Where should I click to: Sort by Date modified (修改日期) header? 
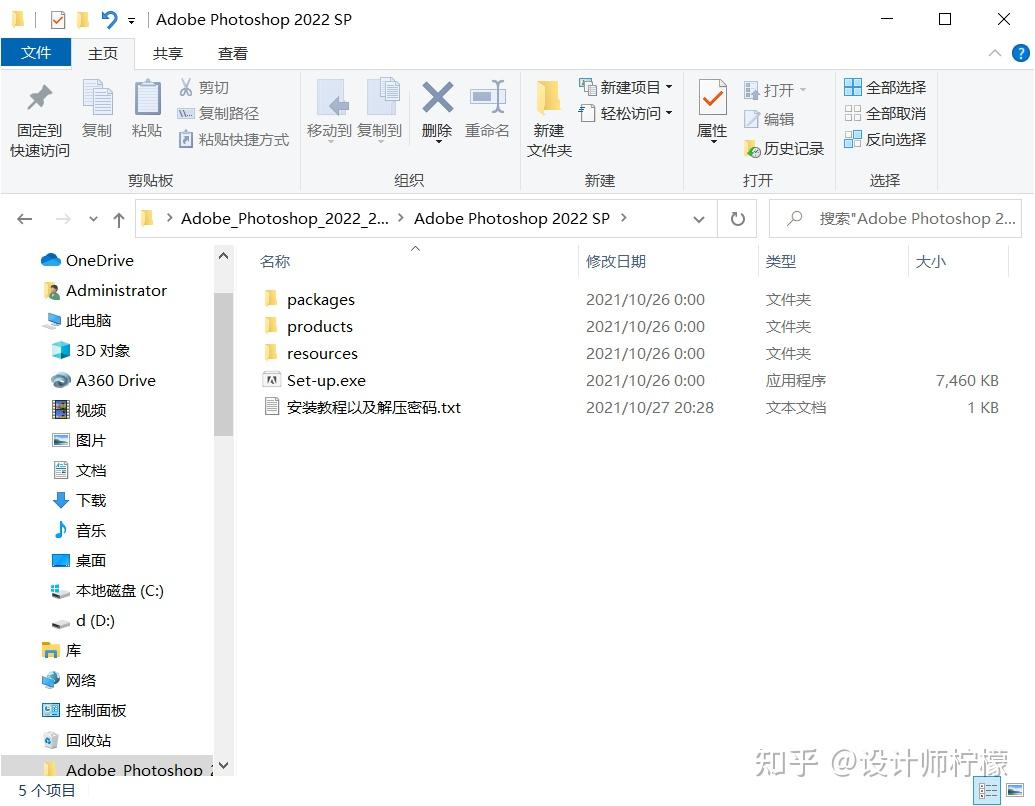tap(615, 261)
